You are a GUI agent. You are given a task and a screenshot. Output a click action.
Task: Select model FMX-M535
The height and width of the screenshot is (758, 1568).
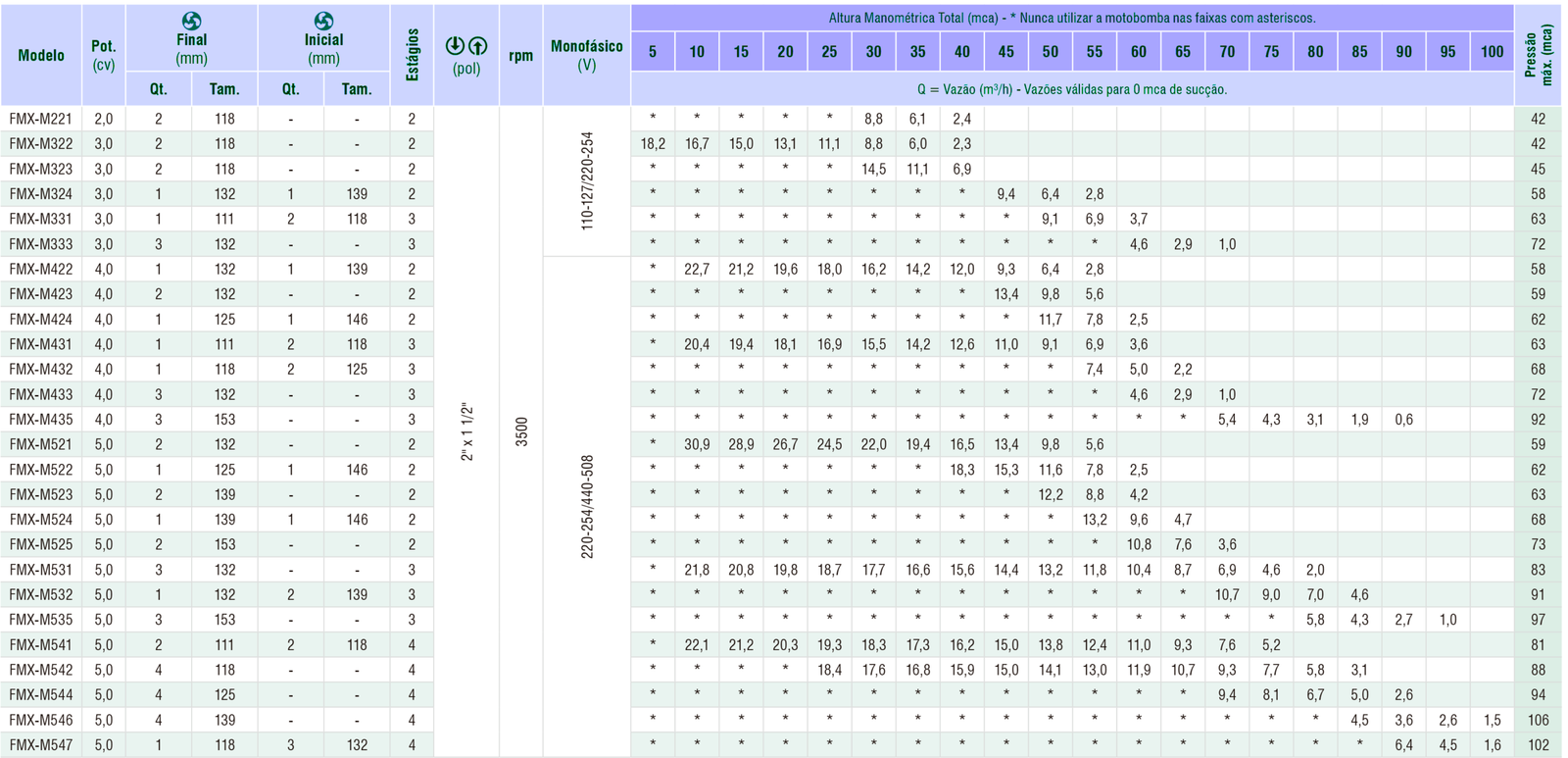click(41, 620)
